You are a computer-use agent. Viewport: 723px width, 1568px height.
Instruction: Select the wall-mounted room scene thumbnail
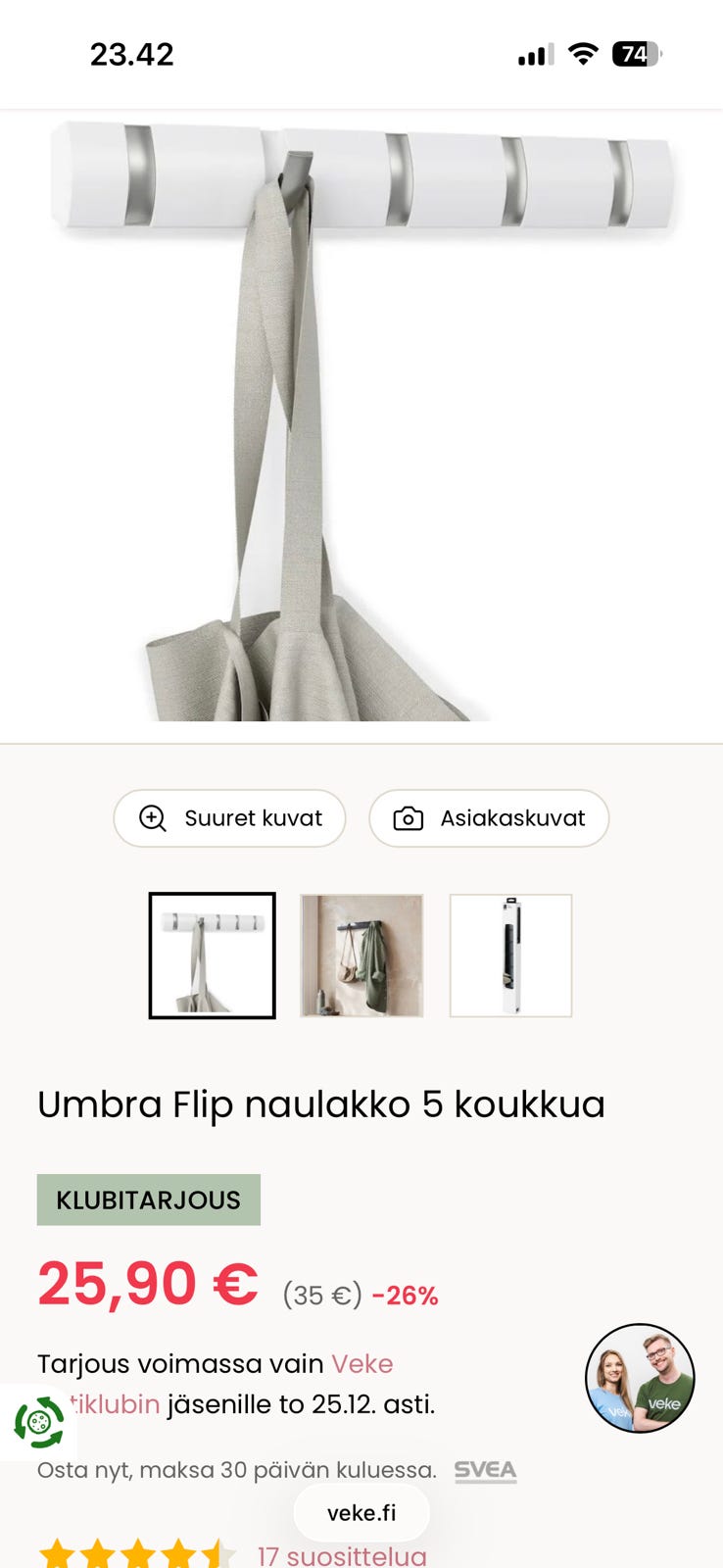361,955
